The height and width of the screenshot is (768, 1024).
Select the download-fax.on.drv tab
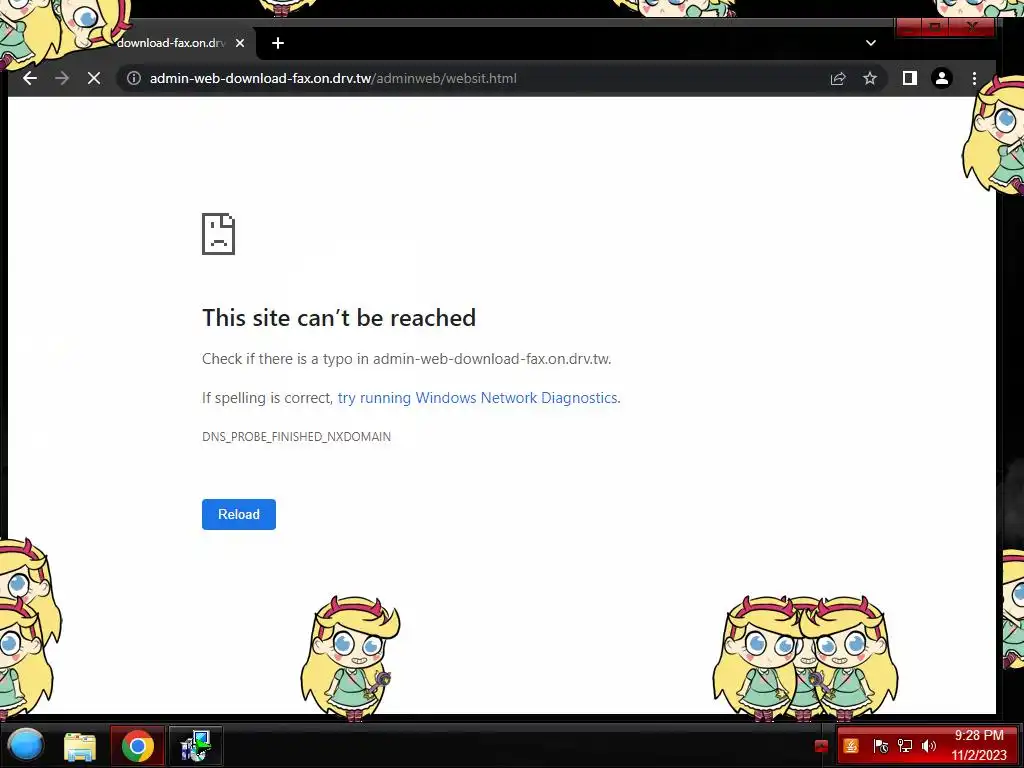pyautogui.click(x=171, y=43)
